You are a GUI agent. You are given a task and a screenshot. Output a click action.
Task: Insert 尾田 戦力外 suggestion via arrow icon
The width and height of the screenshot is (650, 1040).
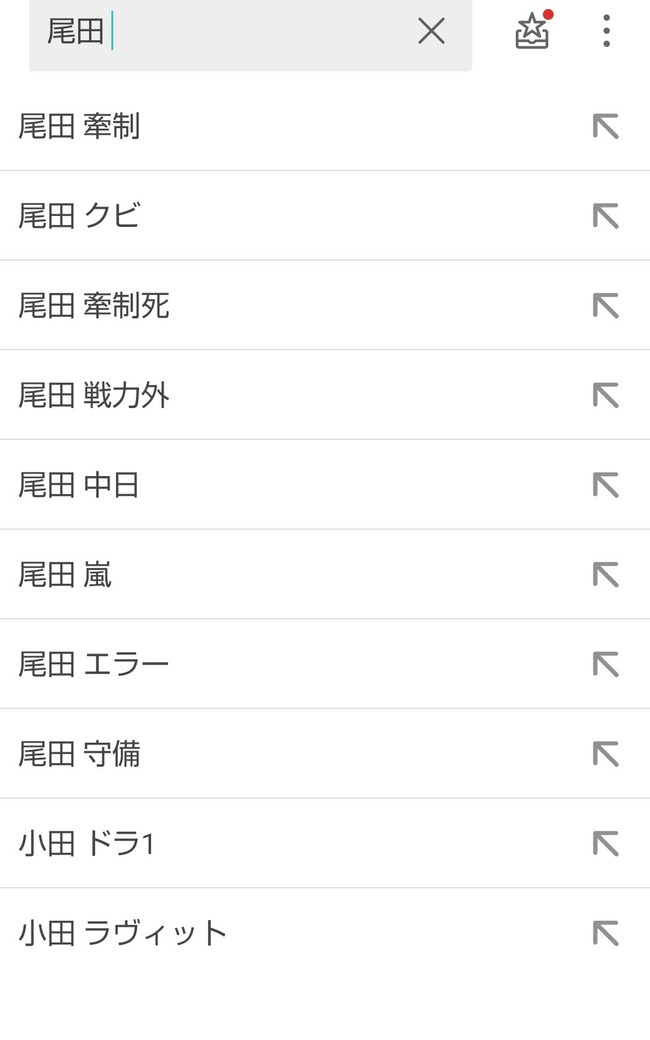tap(606, 395)
